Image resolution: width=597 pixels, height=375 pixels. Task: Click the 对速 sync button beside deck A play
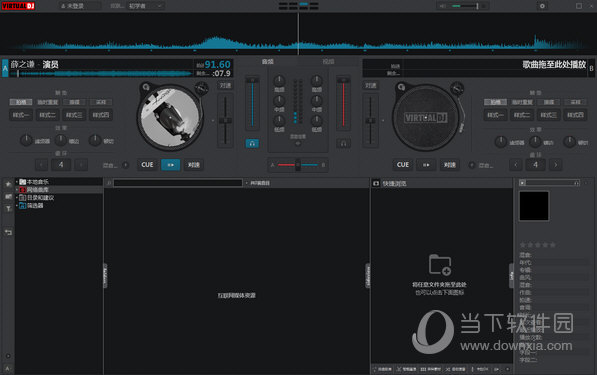click(193, 165)
